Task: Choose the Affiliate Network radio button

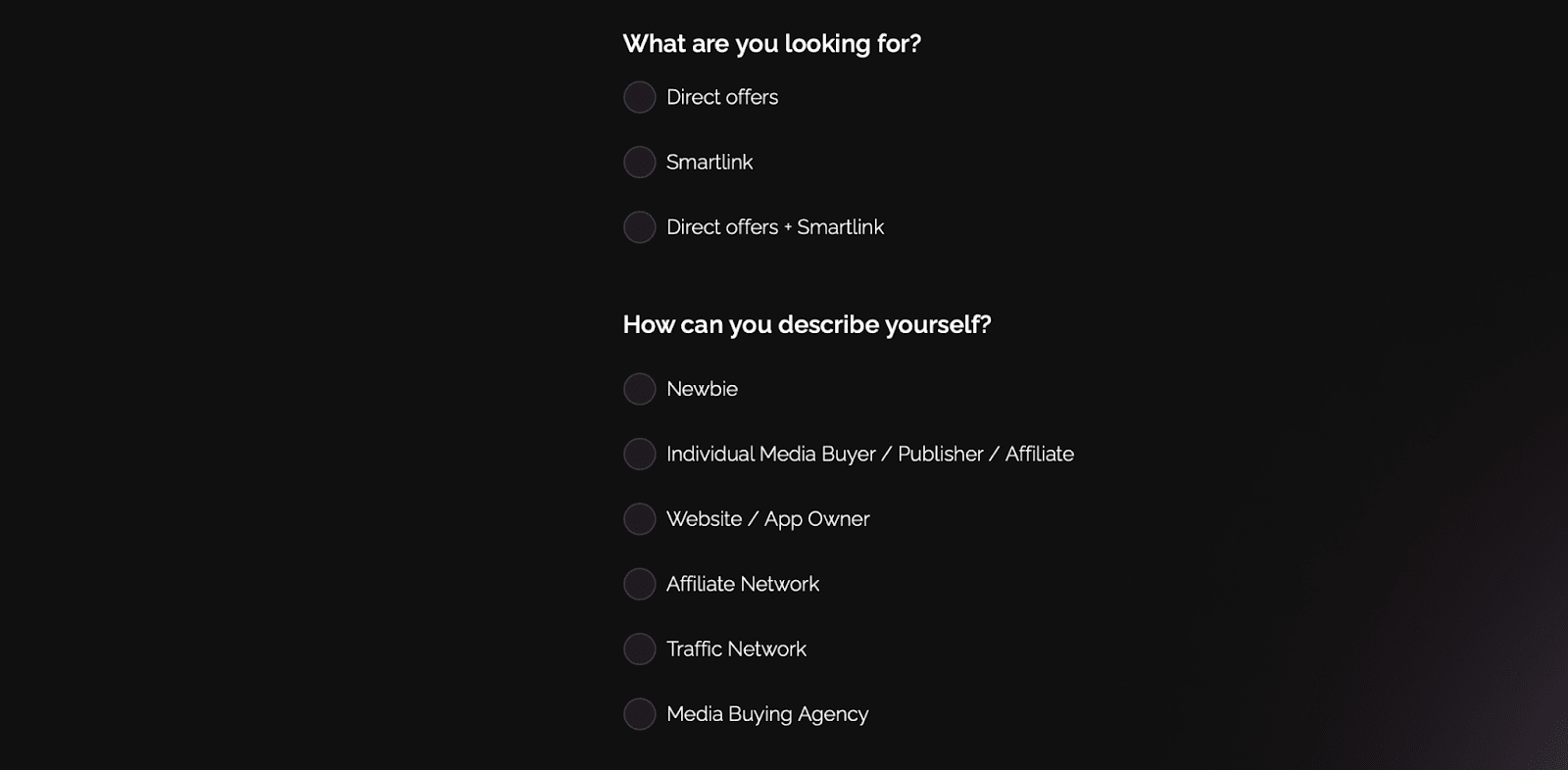Action: (639, 584)
